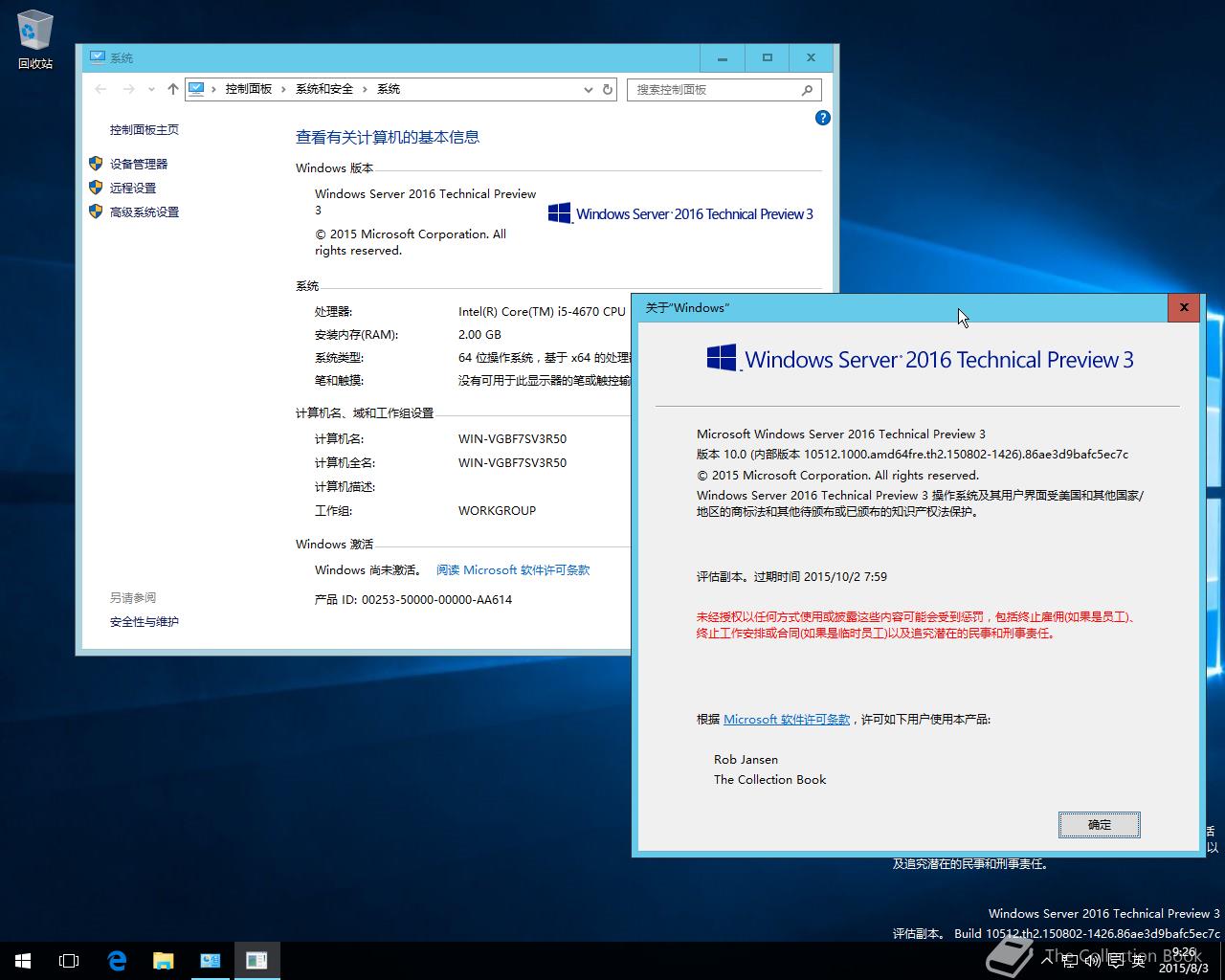Click the computer icon in the address bar
The height and width of the screenshot is (980, 1225).
tap(196, 89)
